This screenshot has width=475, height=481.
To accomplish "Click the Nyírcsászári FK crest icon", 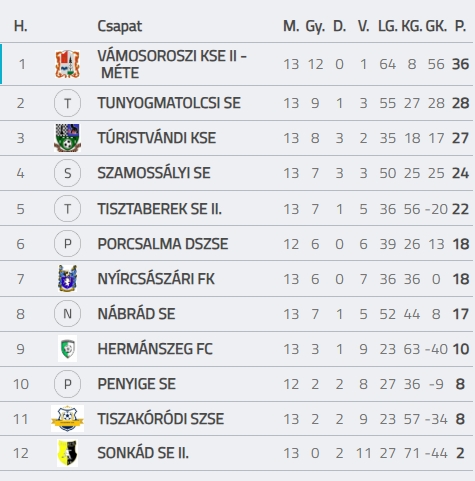I will coord(68,279).
